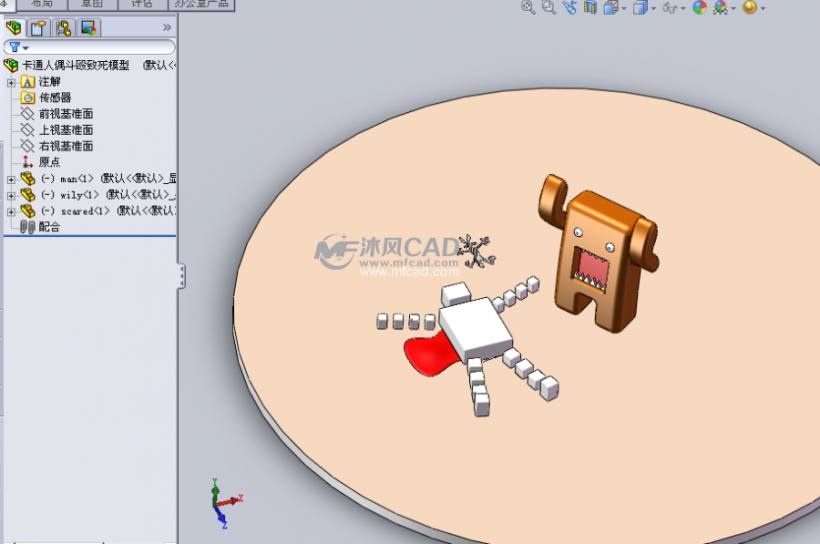Click Edit Appearance color ball icon
This screenshot has width=820, height=544.
point(700,7)
